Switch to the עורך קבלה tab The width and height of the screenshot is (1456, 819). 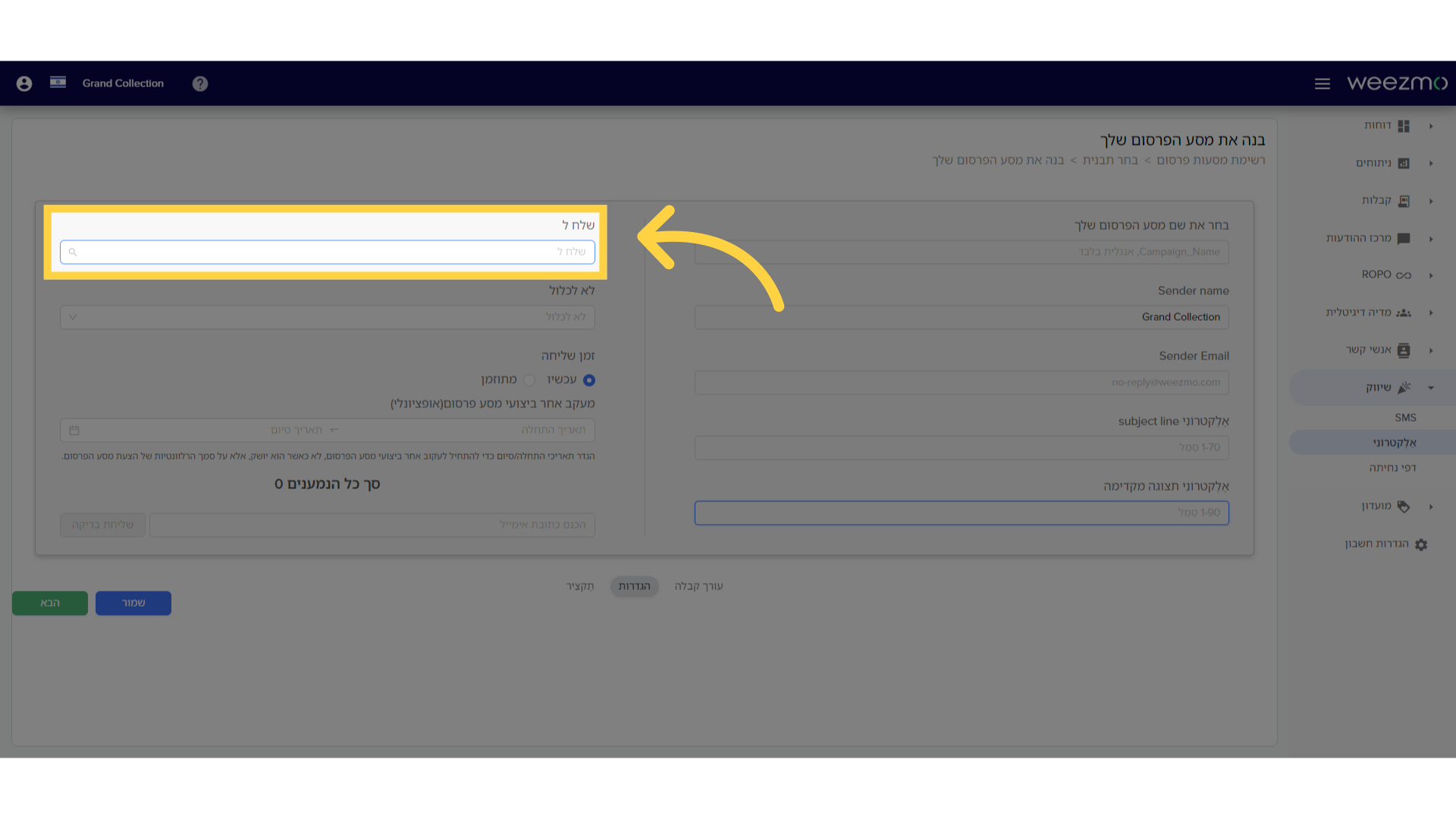point(698,586)
